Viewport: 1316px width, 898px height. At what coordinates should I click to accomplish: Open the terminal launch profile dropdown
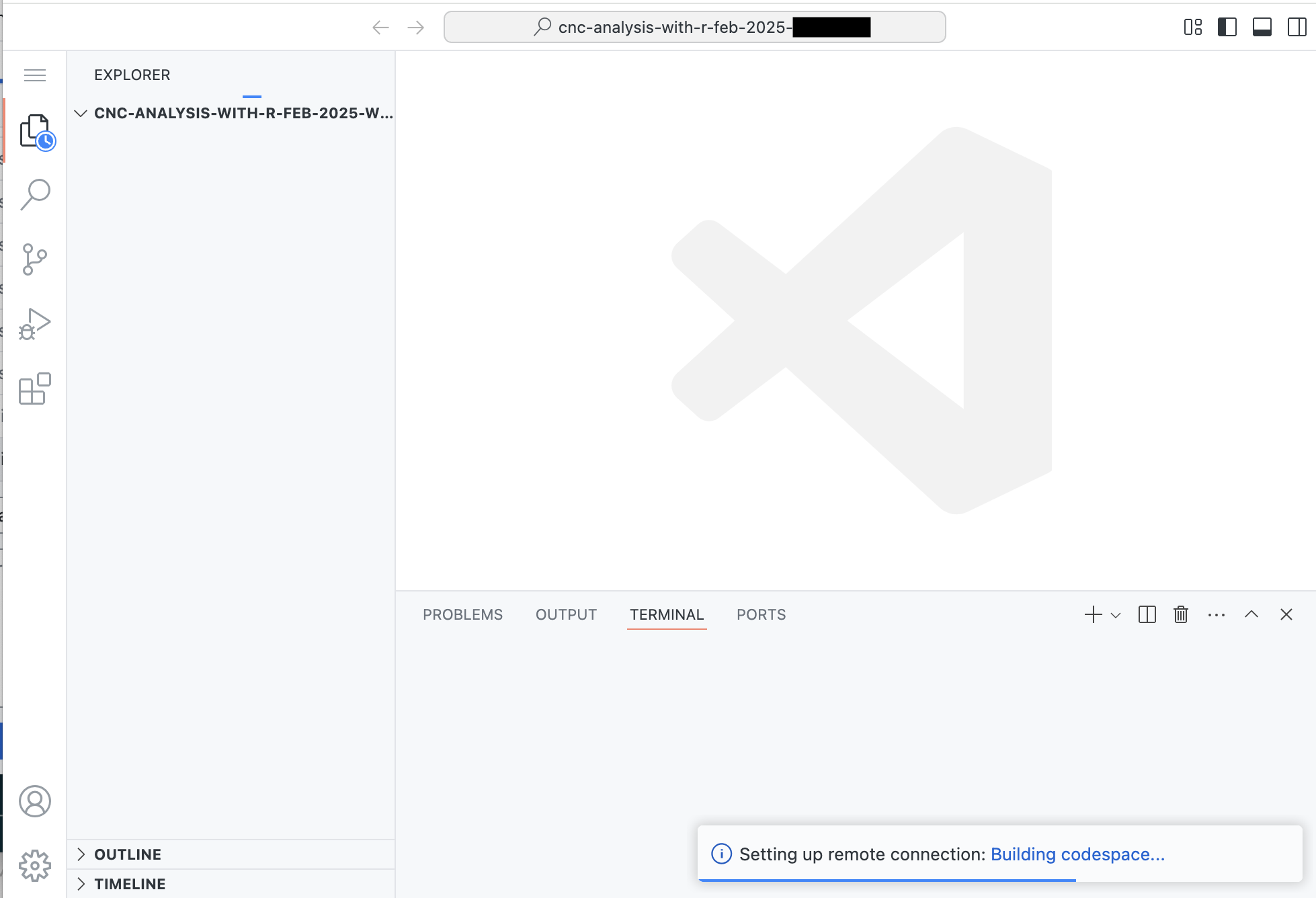pos(1116,615)
